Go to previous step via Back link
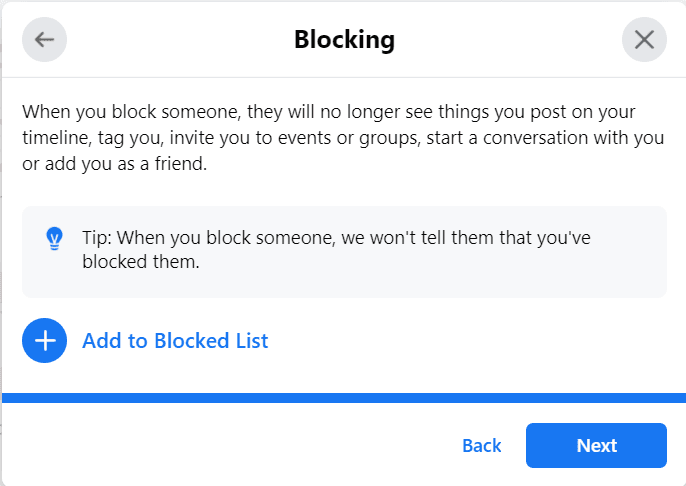The image size is (686, 486). pos(482,445)
